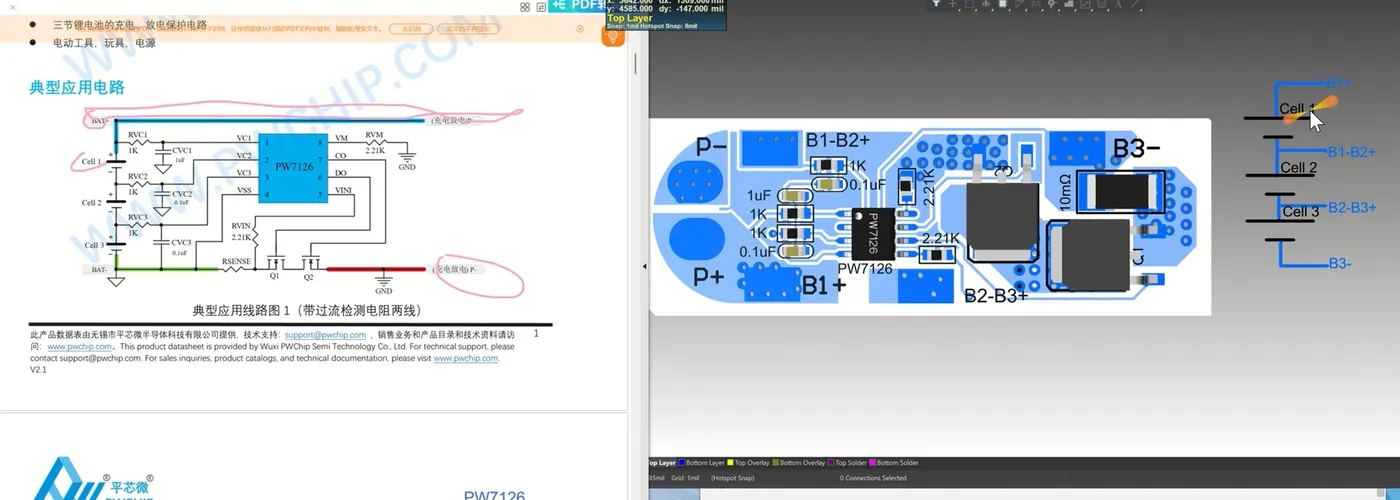Image resolution: width=1400 pixels, height=500 pixels.
Task: Select the 'A' string placement tool
Action: (1119, 4)
